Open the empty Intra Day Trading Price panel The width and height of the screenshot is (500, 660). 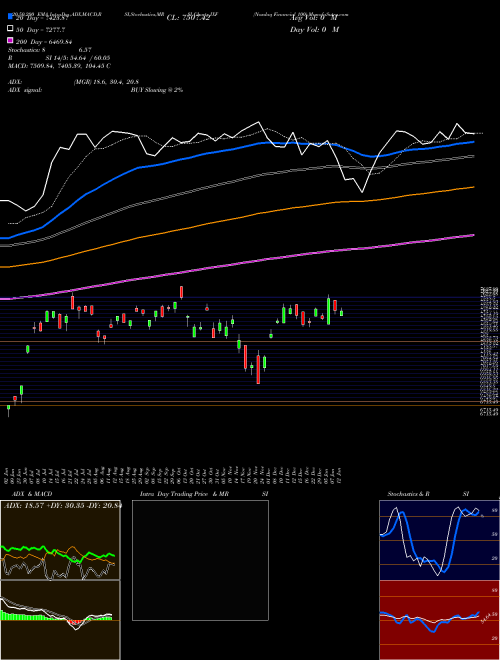tap(200, 560)
